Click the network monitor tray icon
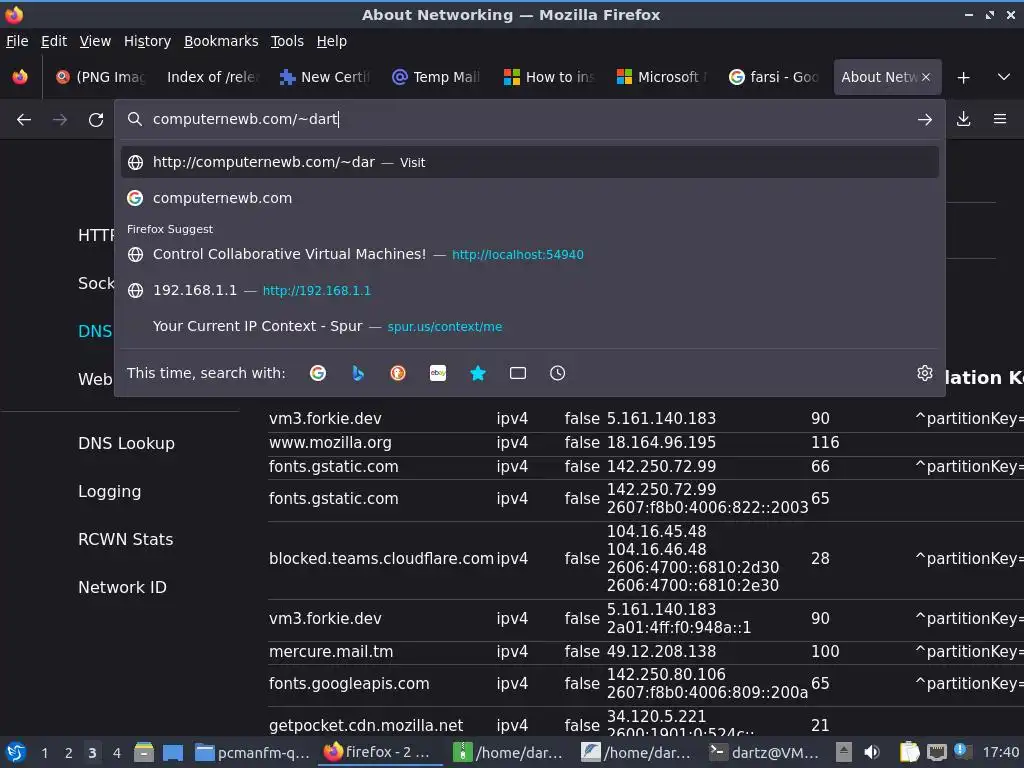This screenshot has width=1024, height=768. [x=937, y=752]
